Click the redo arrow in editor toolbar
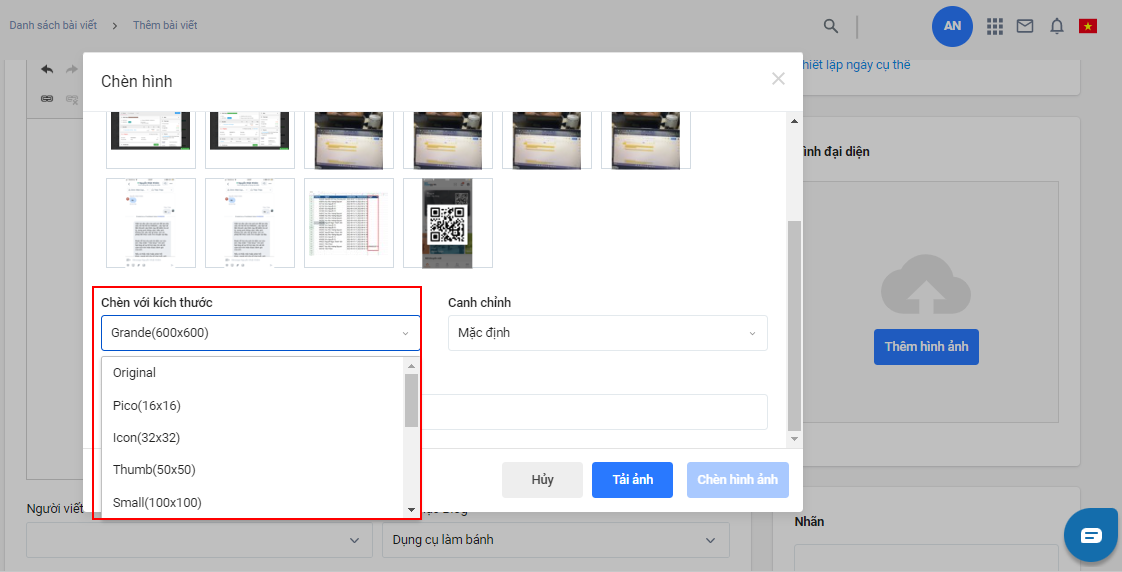The width and height of the screenshot is (1122, 572). (x=72, y=69)
